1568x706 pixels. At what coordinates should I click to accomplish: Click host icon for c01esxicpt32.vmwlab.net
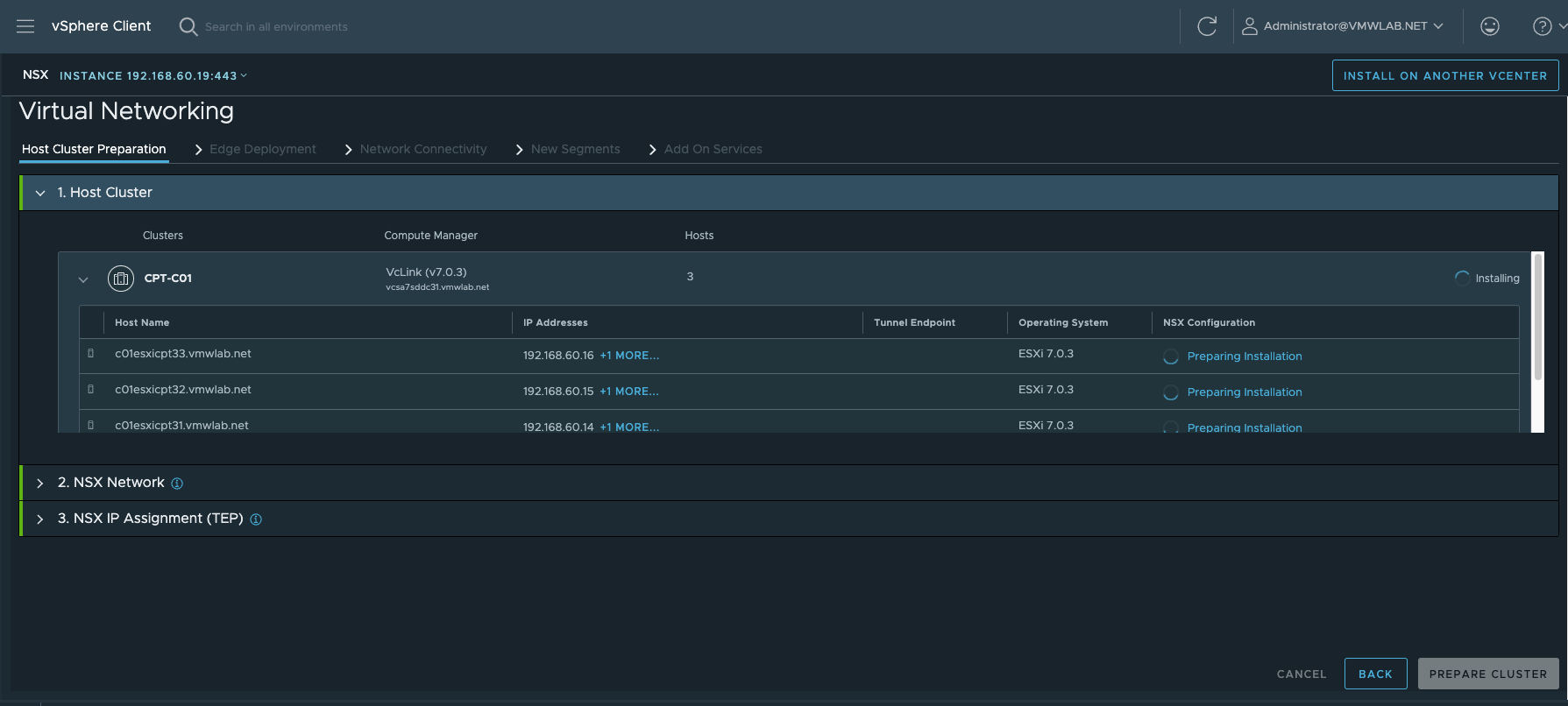(91, 390)
